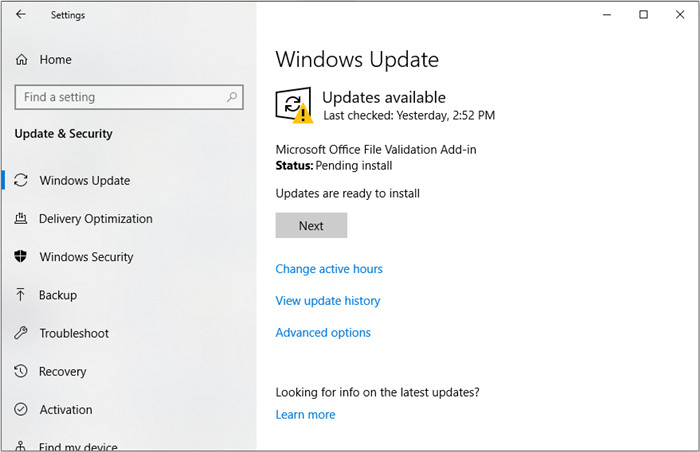Click the Update & Security heading
Viewport: 700px width, 452px height.
coord(63,134)
